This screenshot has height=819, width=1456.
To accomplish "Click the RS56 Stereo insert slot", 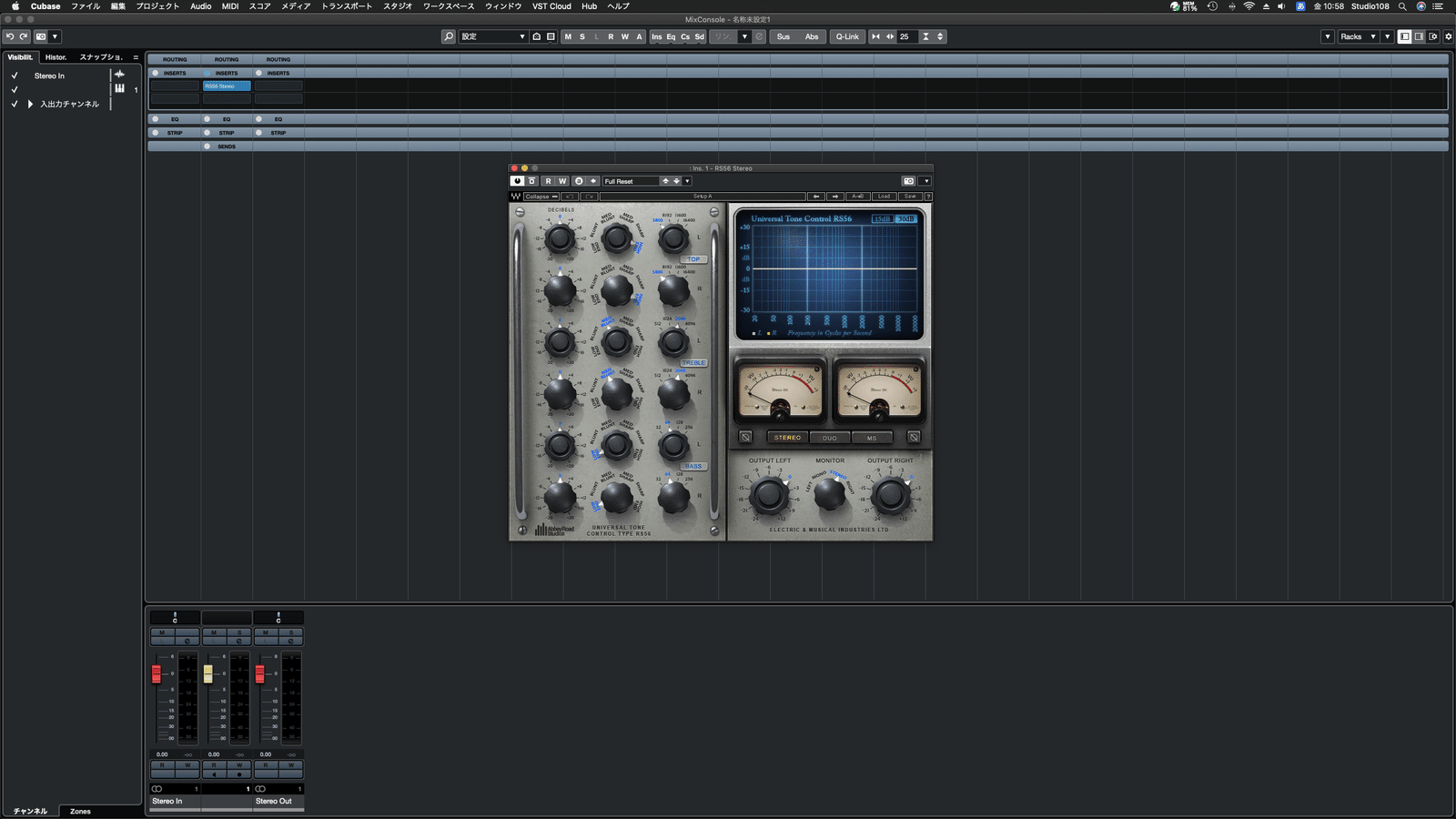I will pyautogui.click(x=227, y=86).
